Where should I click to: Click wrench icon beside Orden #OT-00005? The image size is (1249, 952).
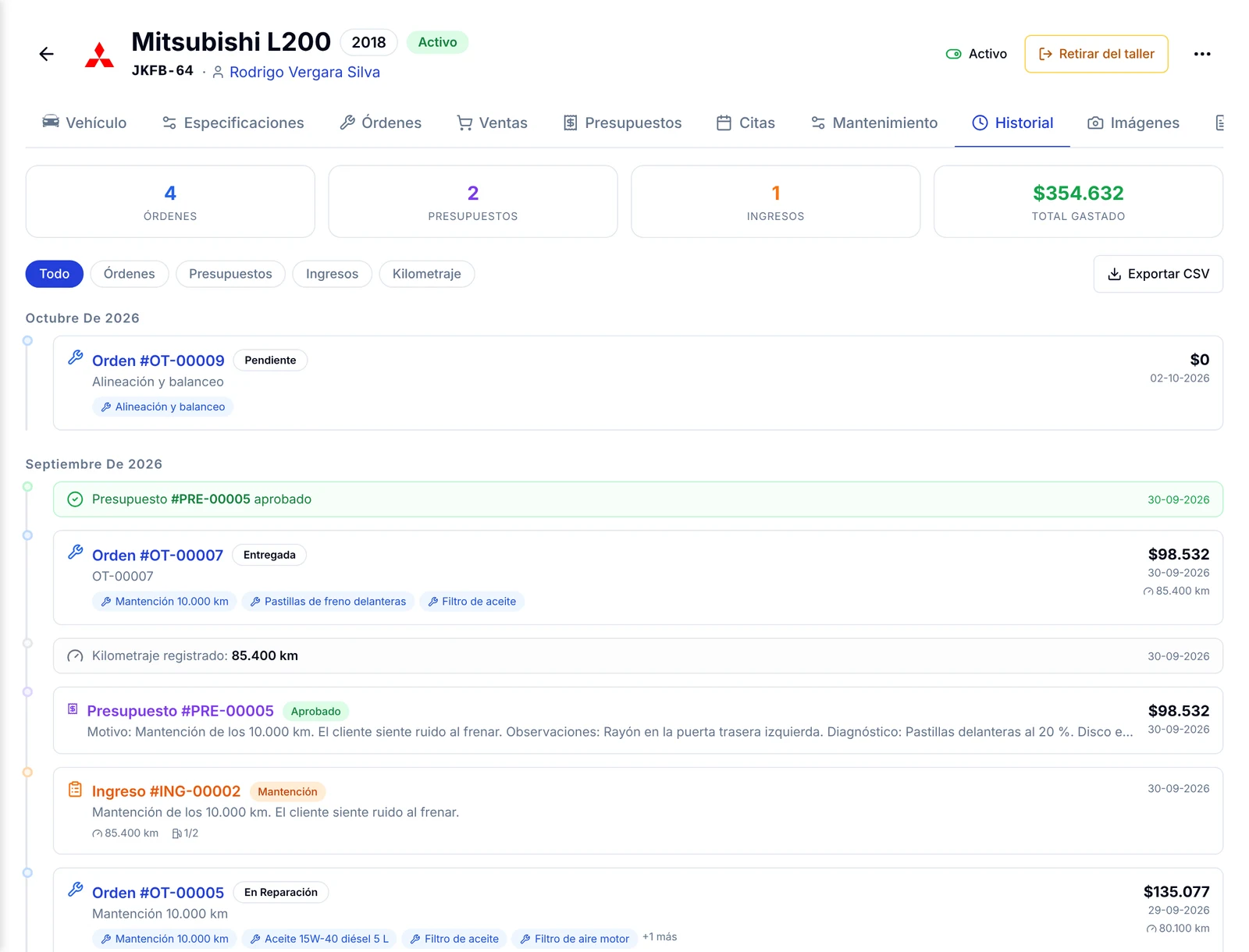tap(75, 890)
